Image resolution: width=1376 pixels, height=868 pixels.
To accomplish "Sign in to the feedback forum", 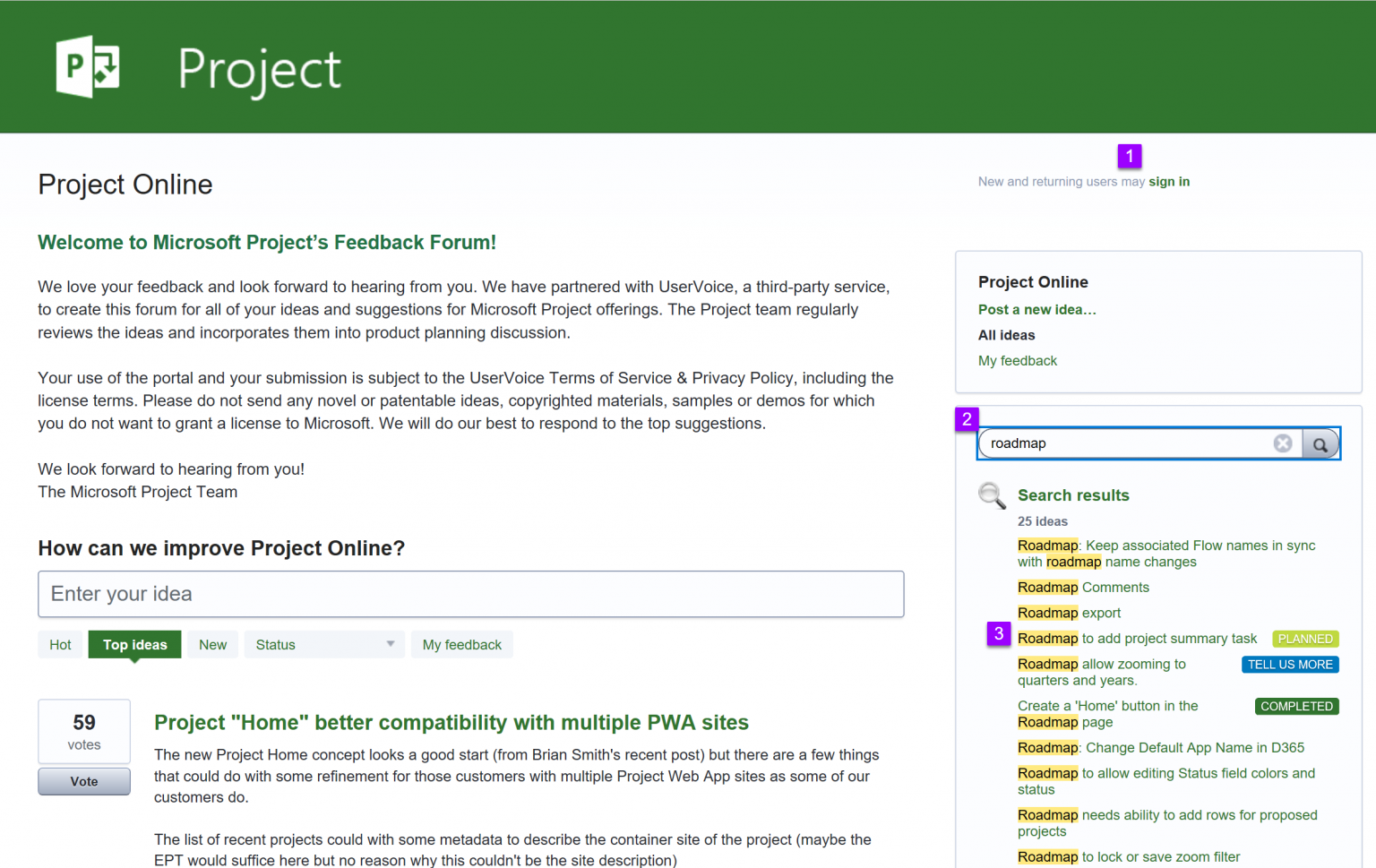I will 1169,181.
